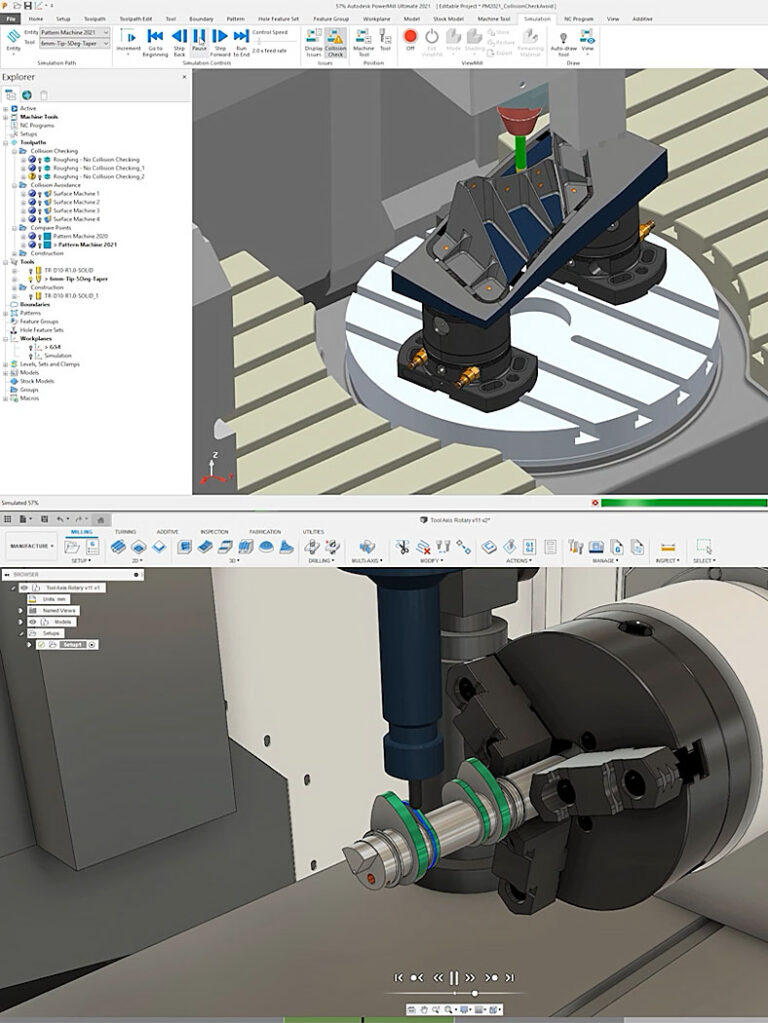This screenshot has width=768, height=1023.
Task: Collapse the Tools tree node
Action: 6,262
